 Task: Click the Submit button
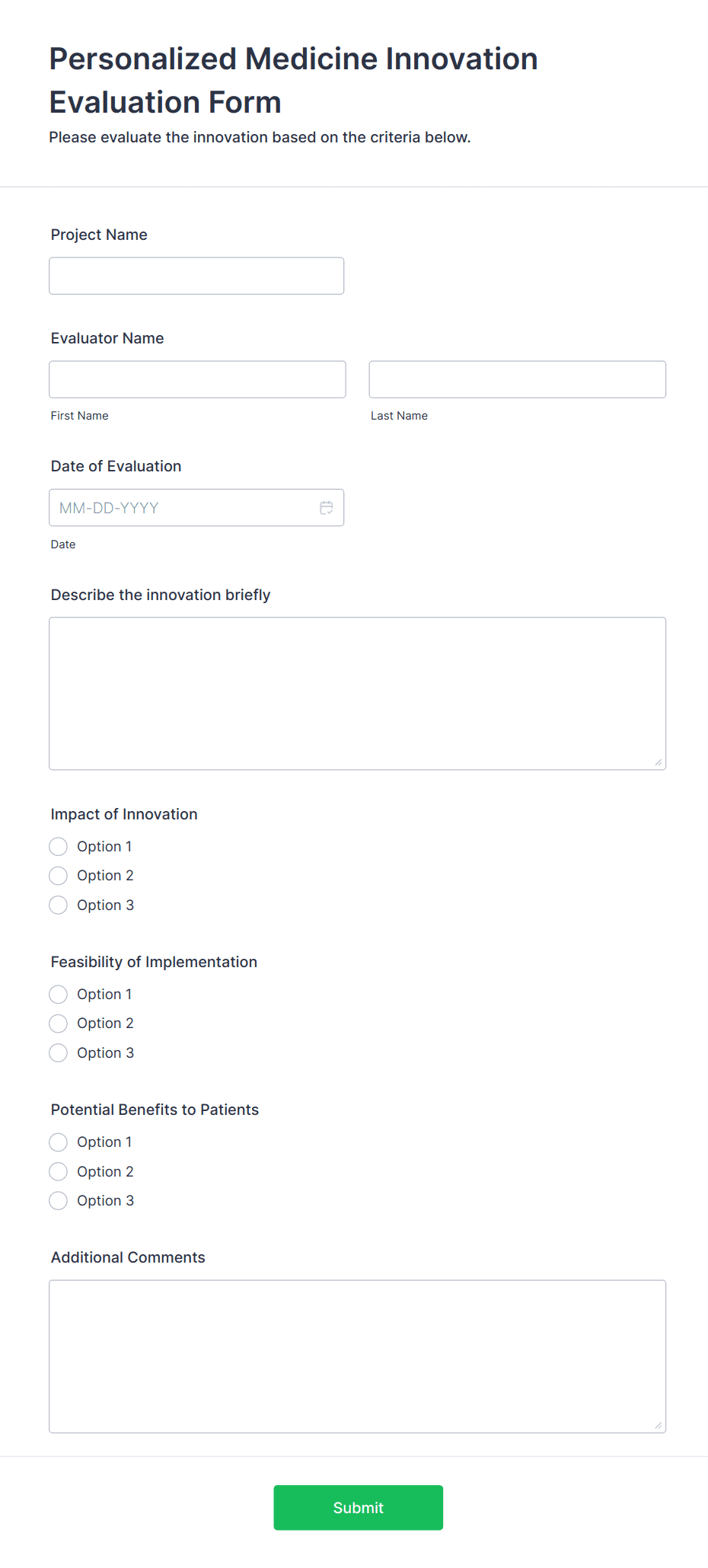(358, 1508)
